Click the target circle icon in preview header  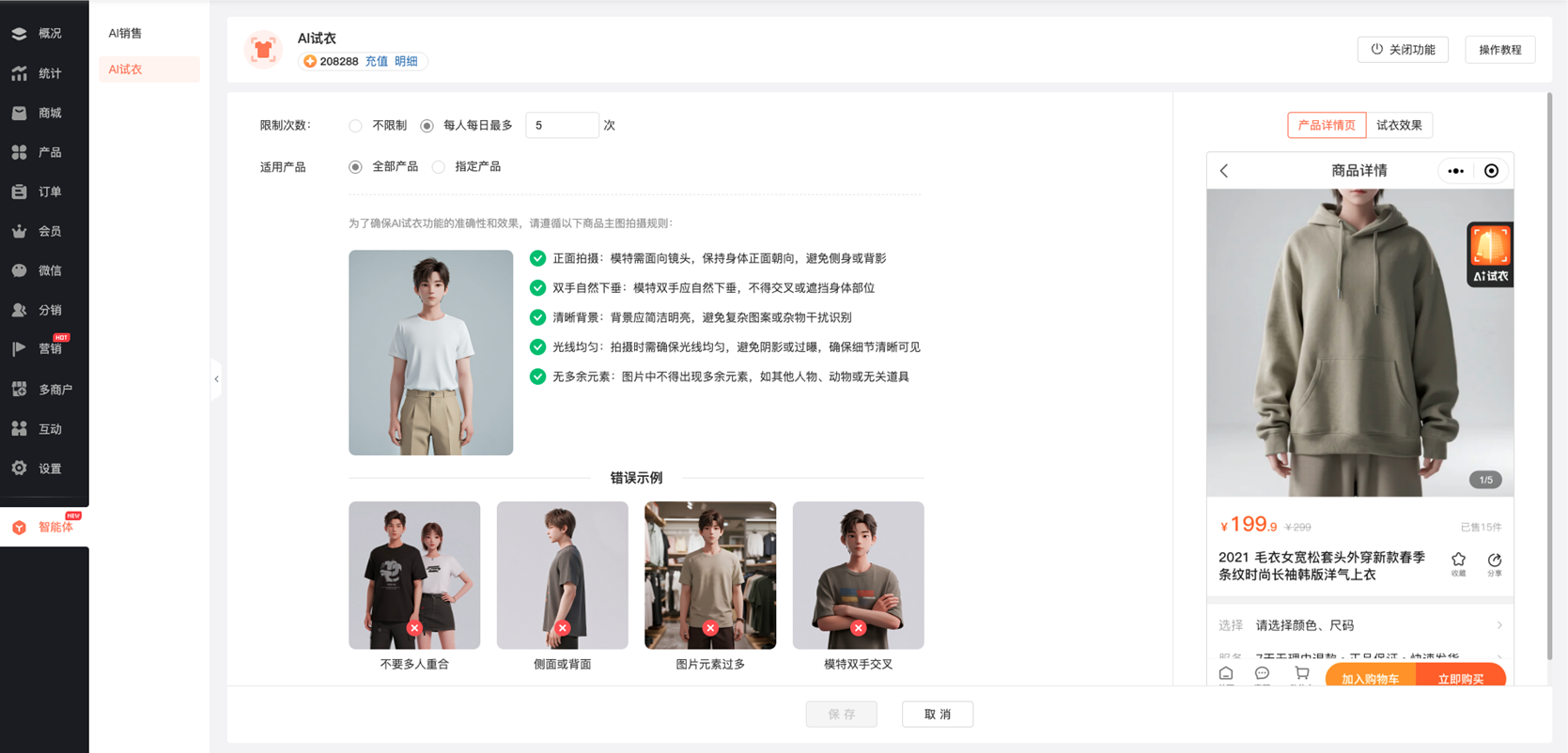[x=1491, y=171]
